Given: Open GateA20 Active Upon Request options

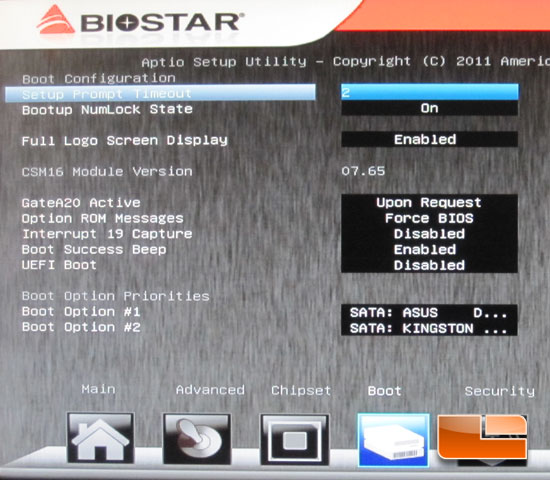Looking at the screenshot, I should point(429,202).
